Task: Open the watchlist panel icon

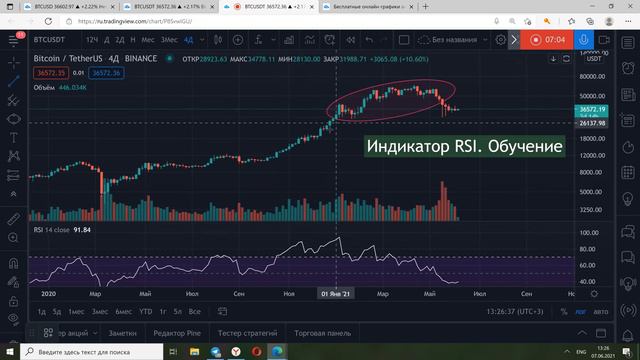Action: tap(628, 42)
